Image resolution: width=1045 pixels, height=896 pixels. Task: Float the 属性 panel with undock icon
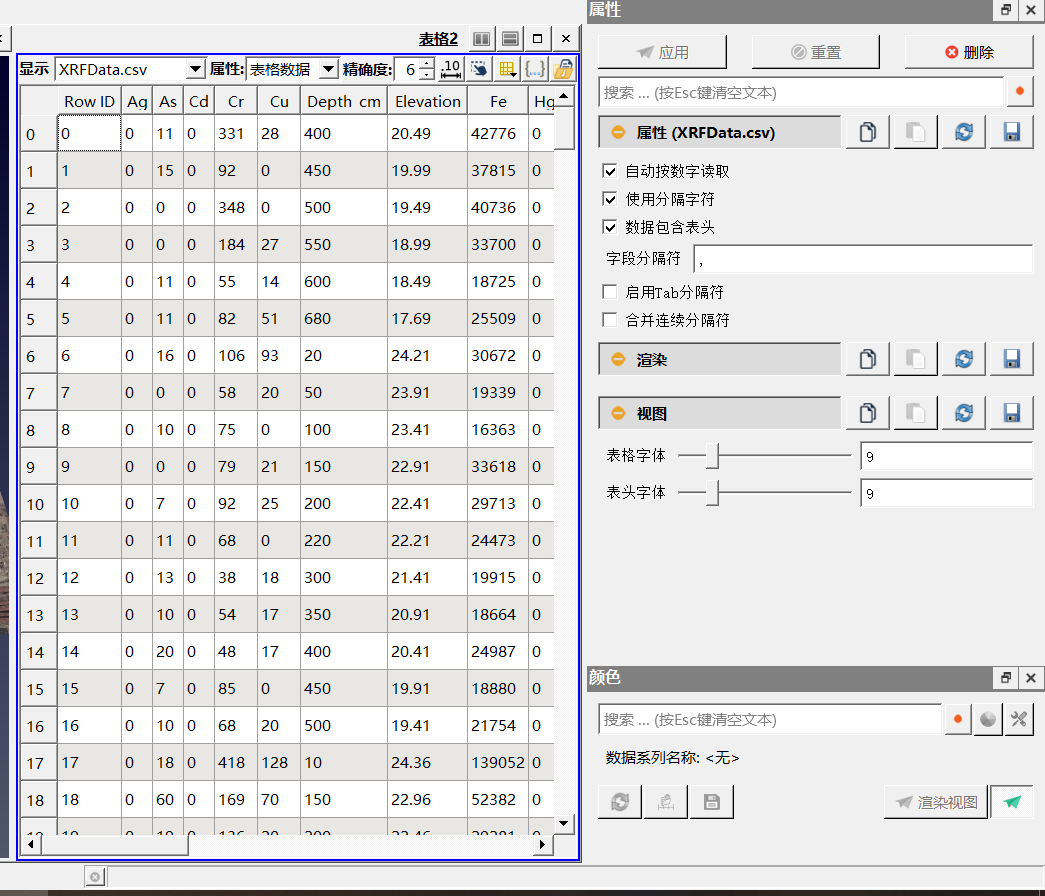click(1006, 9)
